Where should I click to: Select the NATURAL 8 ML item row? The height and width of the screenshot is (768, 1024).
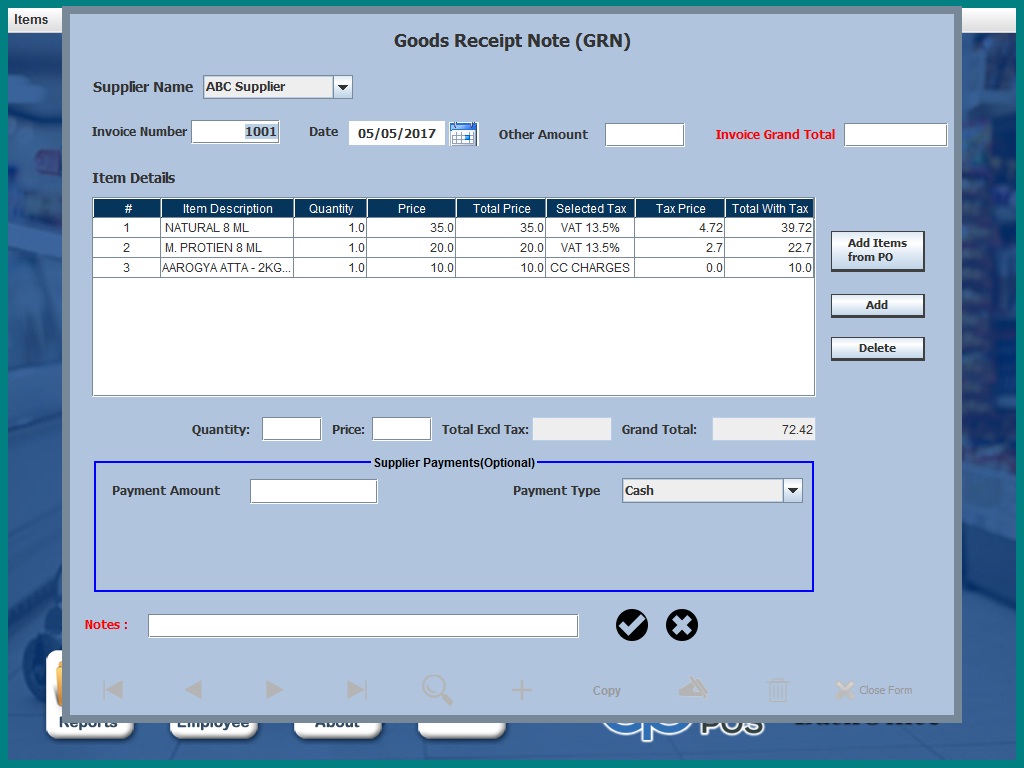click(x=227, y=228)
